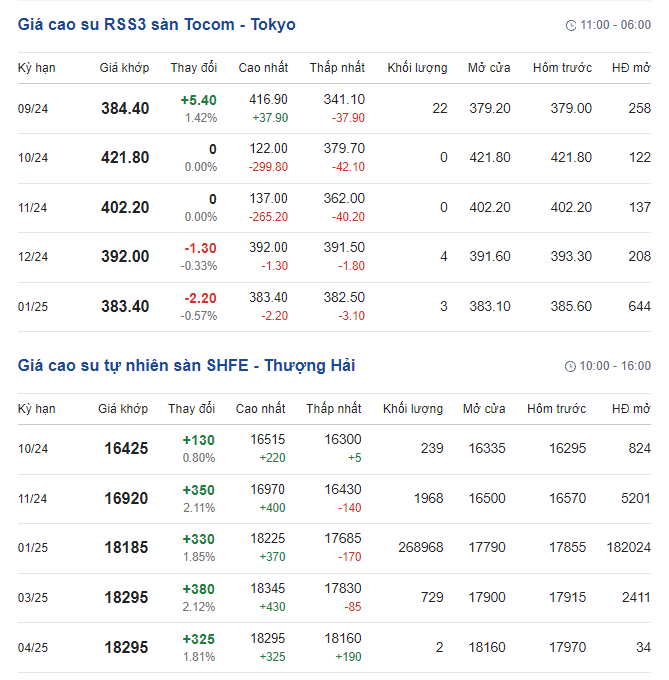
Task: Click the Hôm trước header in Tocom table
Action: pos(560,68)
